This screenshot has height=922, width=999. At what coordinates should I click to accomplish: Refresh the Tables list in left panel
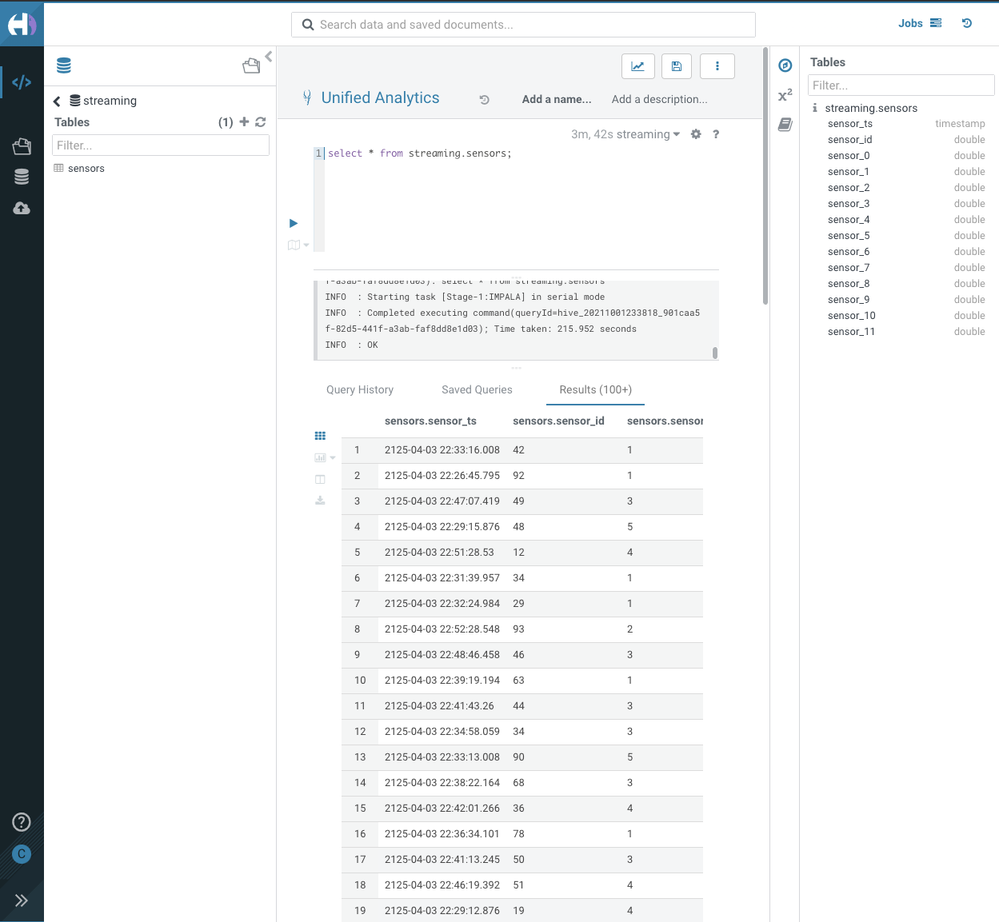pyautogui.click(x=261, y=122)
